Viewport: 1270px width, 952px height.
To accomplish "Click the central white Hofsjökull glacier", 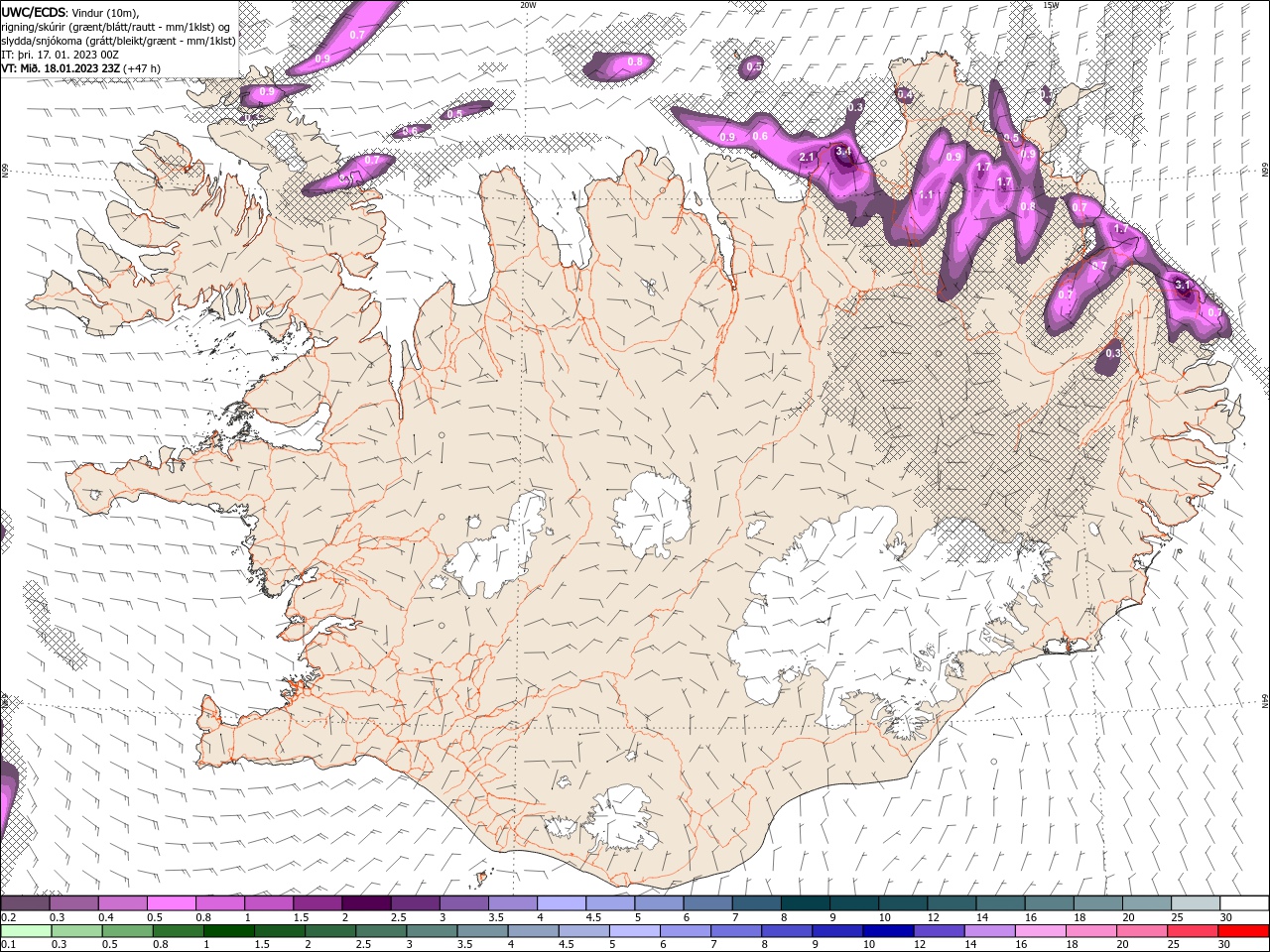I will pos(652,514).
